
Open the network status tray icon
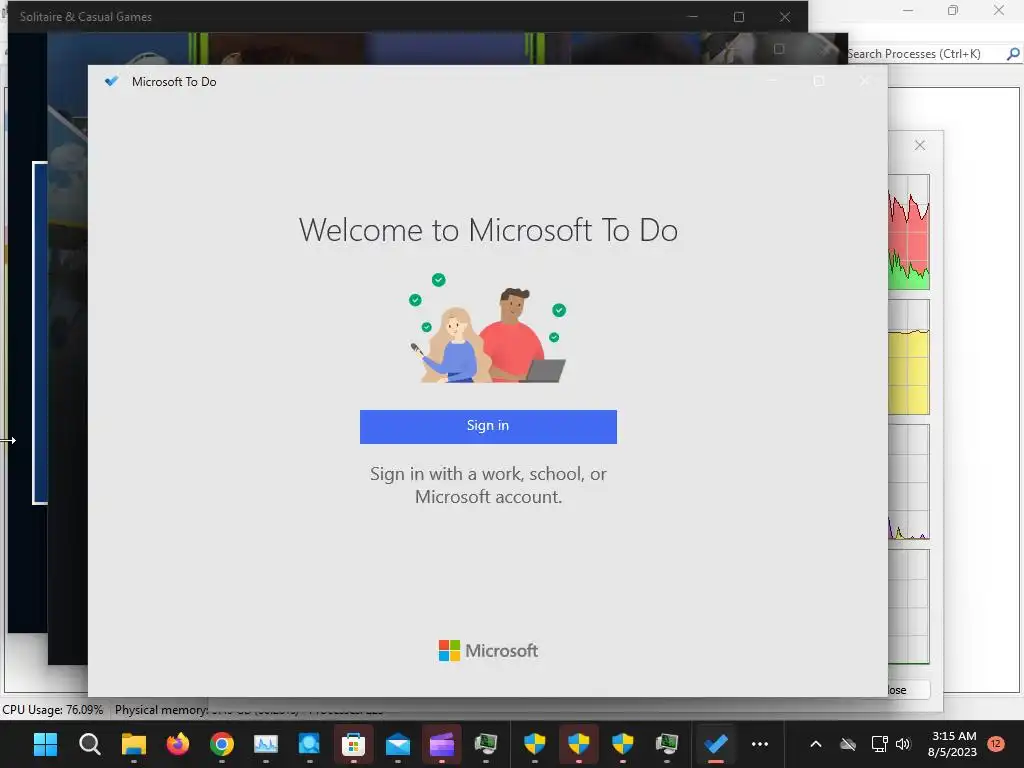point(879,744)
